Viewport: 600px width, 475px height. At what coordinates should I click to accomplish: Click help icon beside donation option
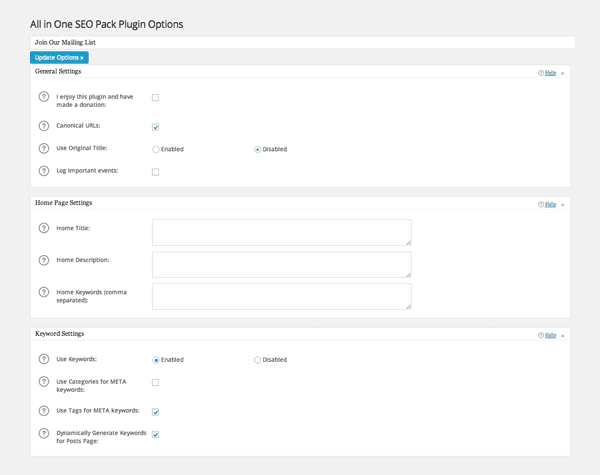(x=44, y=96)
